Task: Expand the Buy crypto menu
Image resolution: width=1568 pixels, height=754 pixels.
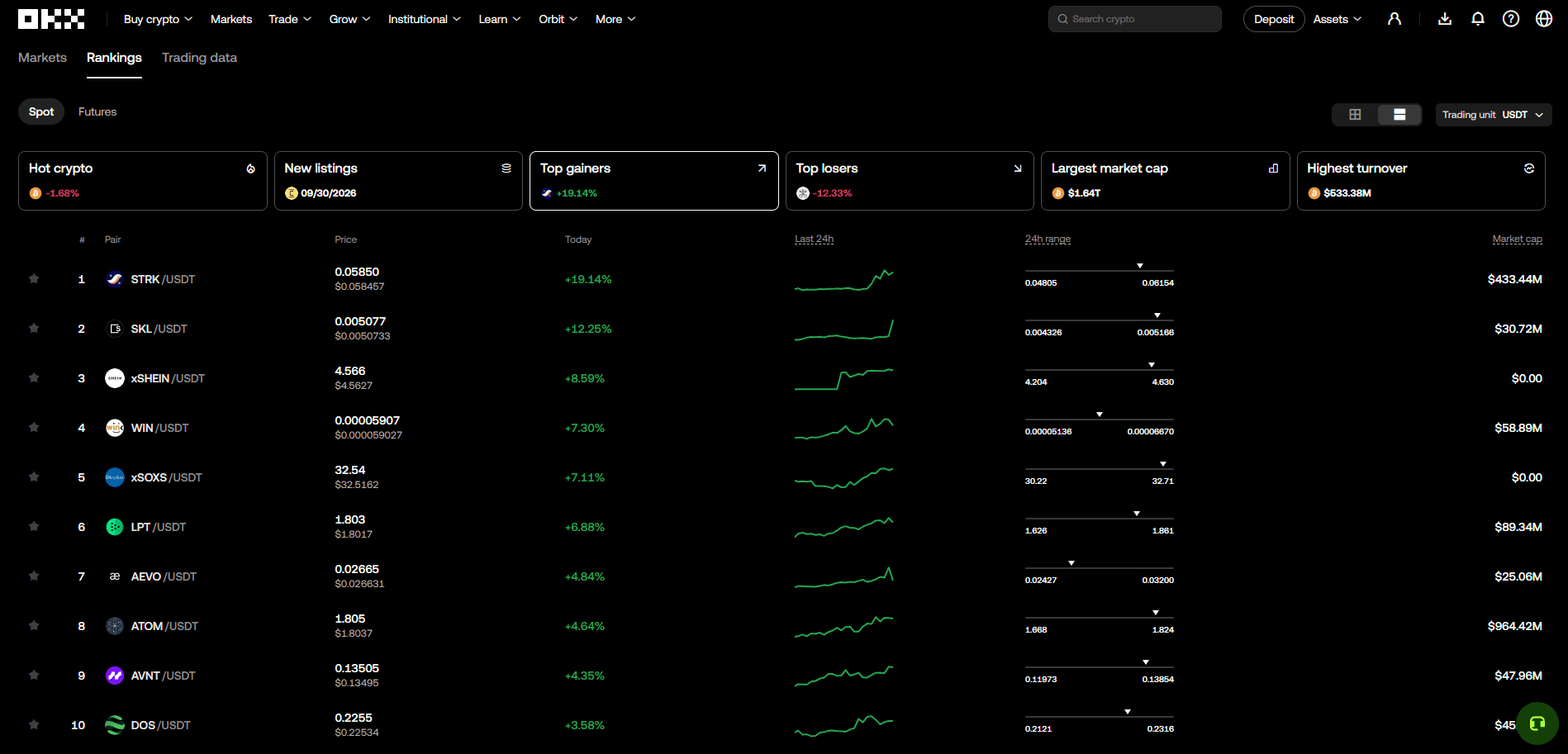Action: coord(158,19)
